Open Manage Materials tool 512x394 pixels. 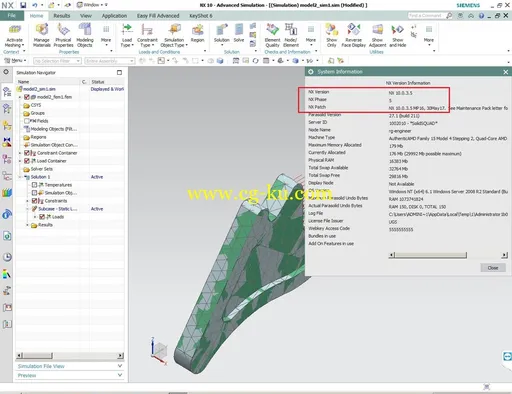[42, 30]
